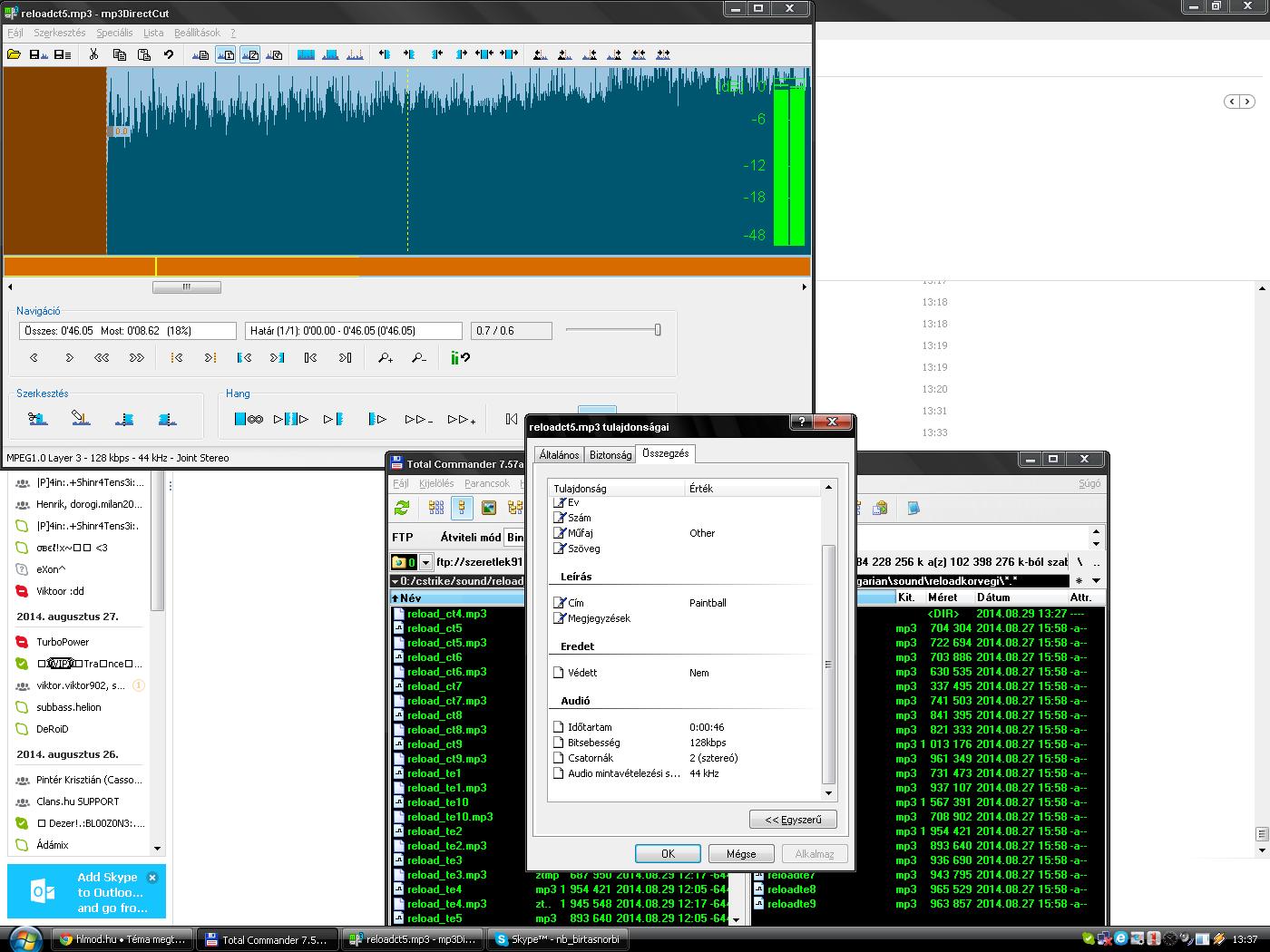Open the Speciális menu in mp3DirectCut

pos(114,33)
